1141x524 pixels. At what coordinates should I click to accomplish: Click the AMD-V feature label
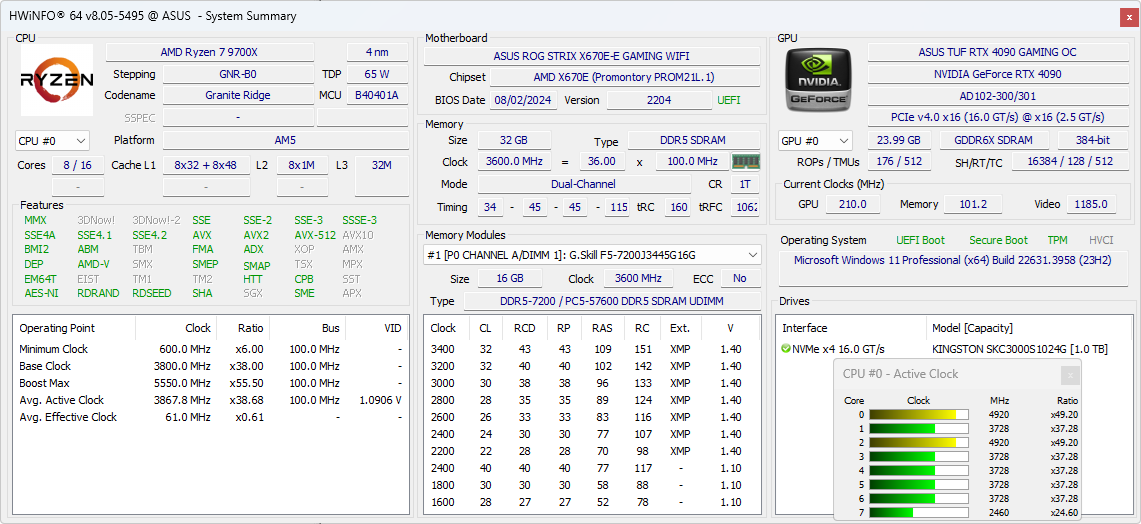point(93,264)
